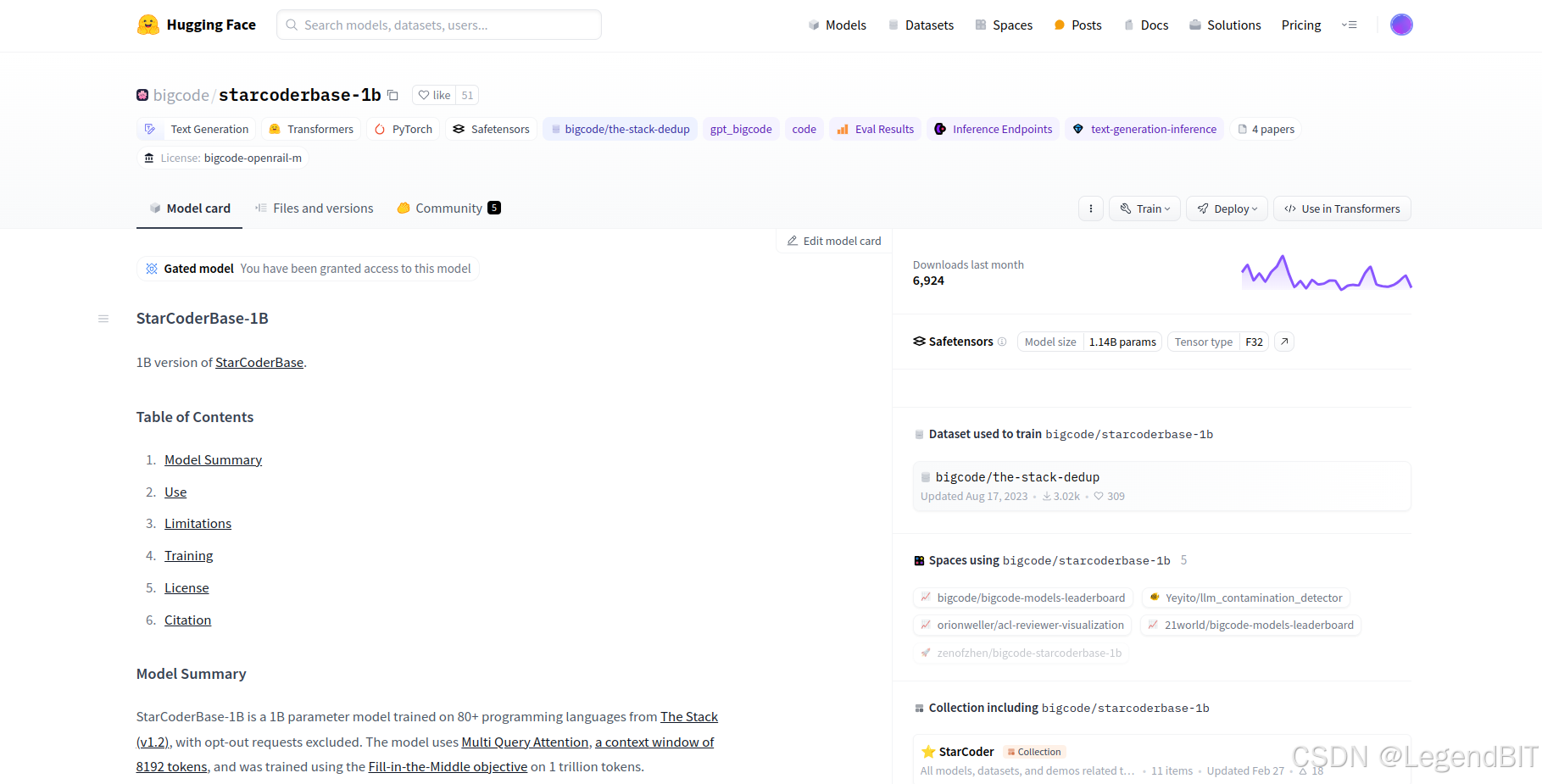1542x784 pixels.
Task: Open the Deploy dropdown
Action: (x=1227, y=209)
